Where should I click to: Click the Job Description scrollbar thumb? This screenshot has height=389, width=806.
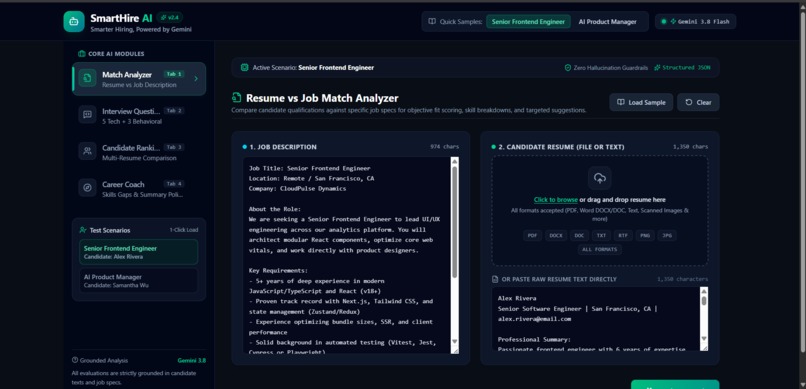click(x=454, y=222)
